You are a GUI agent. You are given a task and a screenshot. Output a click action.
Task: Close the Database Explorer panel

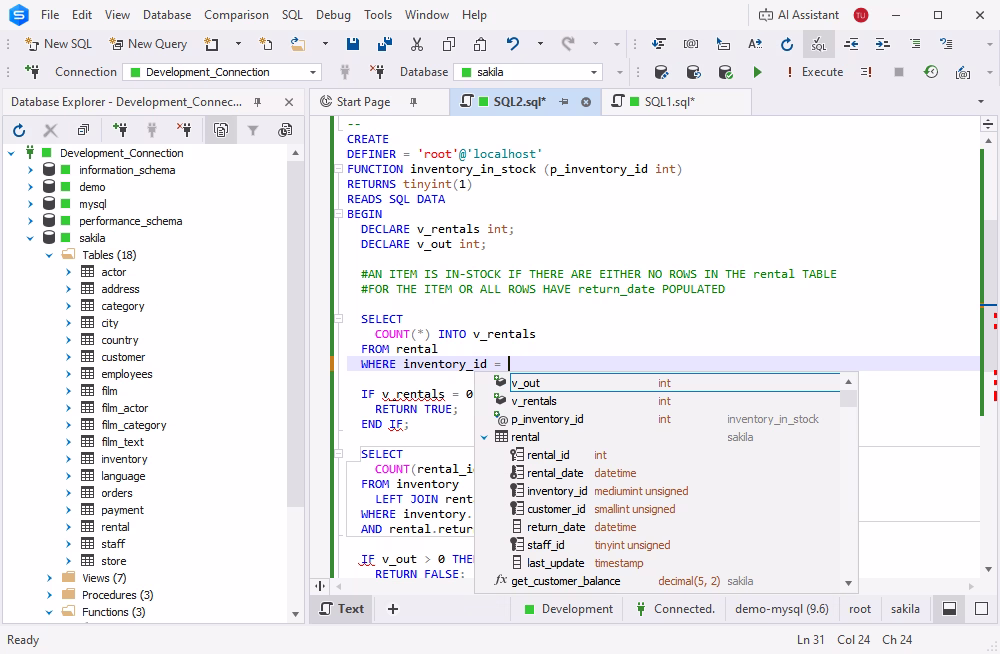tap(289, 102)
